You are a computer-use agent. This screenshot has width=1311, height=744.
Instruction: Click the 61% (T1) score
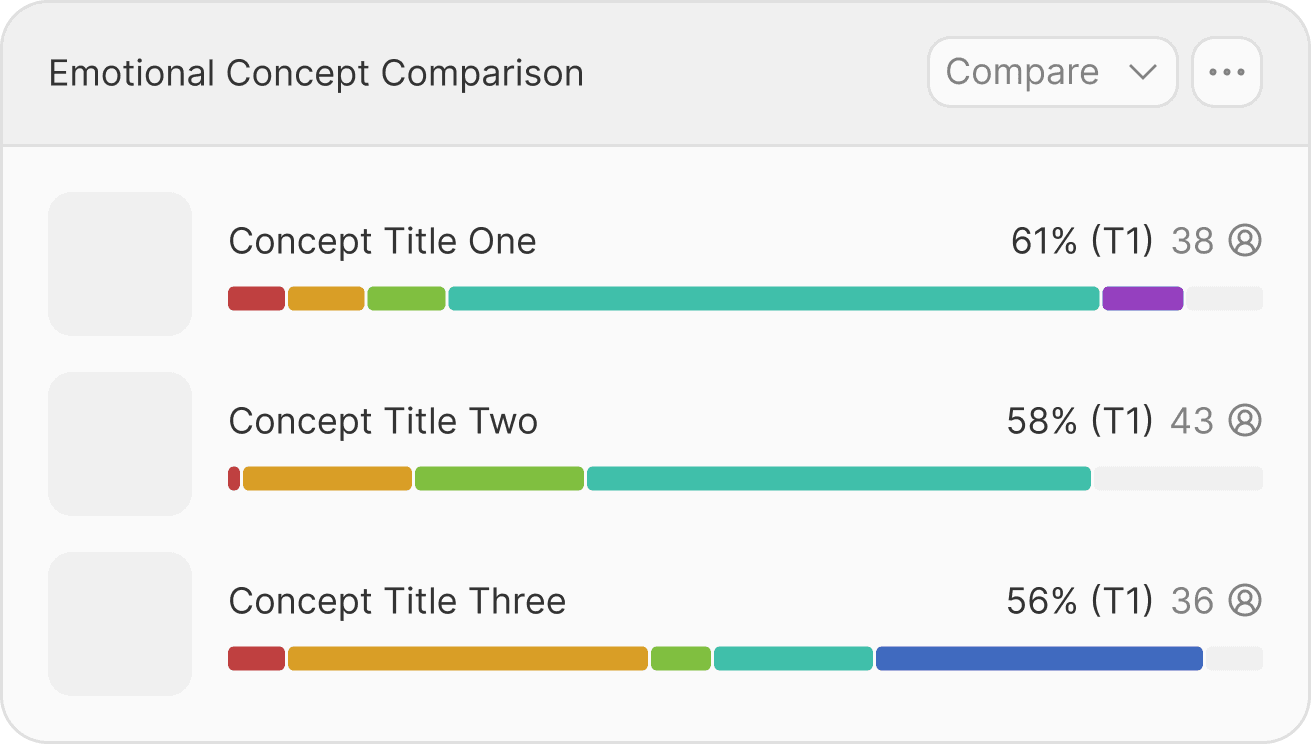[1081, 241]
